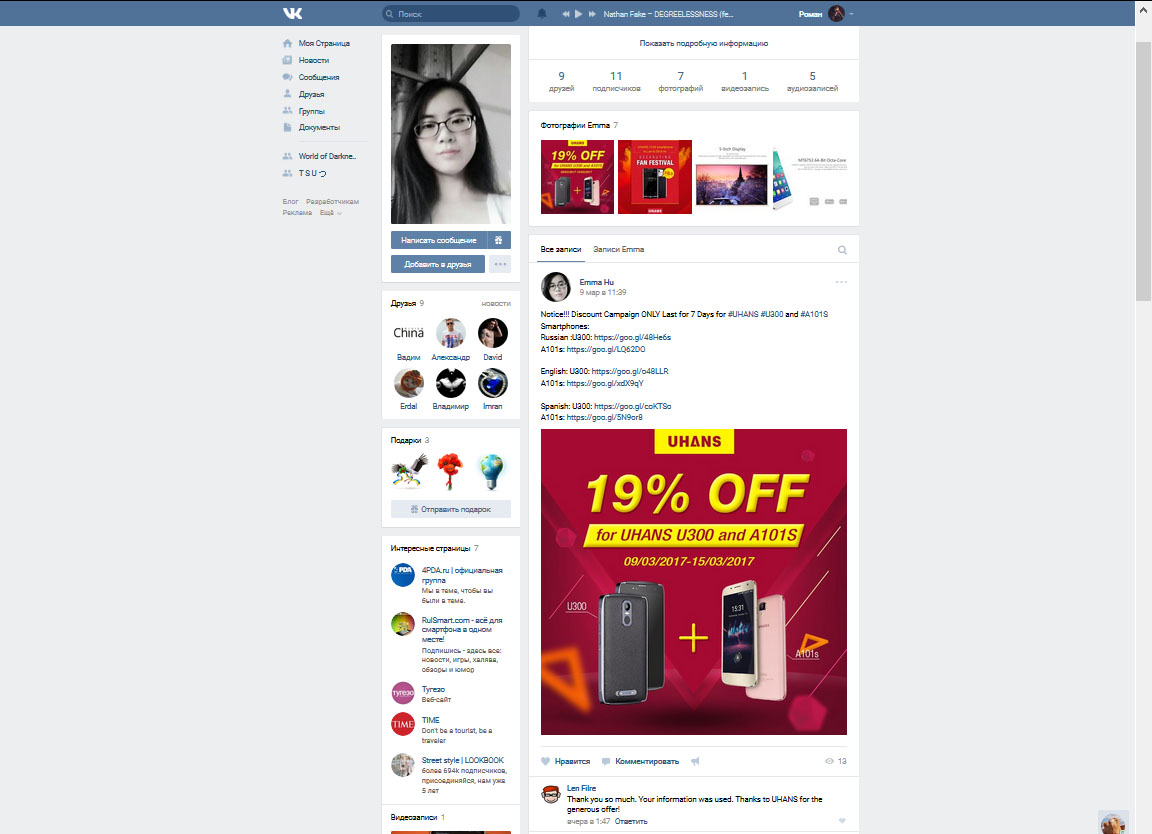
Task: Search wall posts with magnifier icon
Action: (x=842, y=250)
